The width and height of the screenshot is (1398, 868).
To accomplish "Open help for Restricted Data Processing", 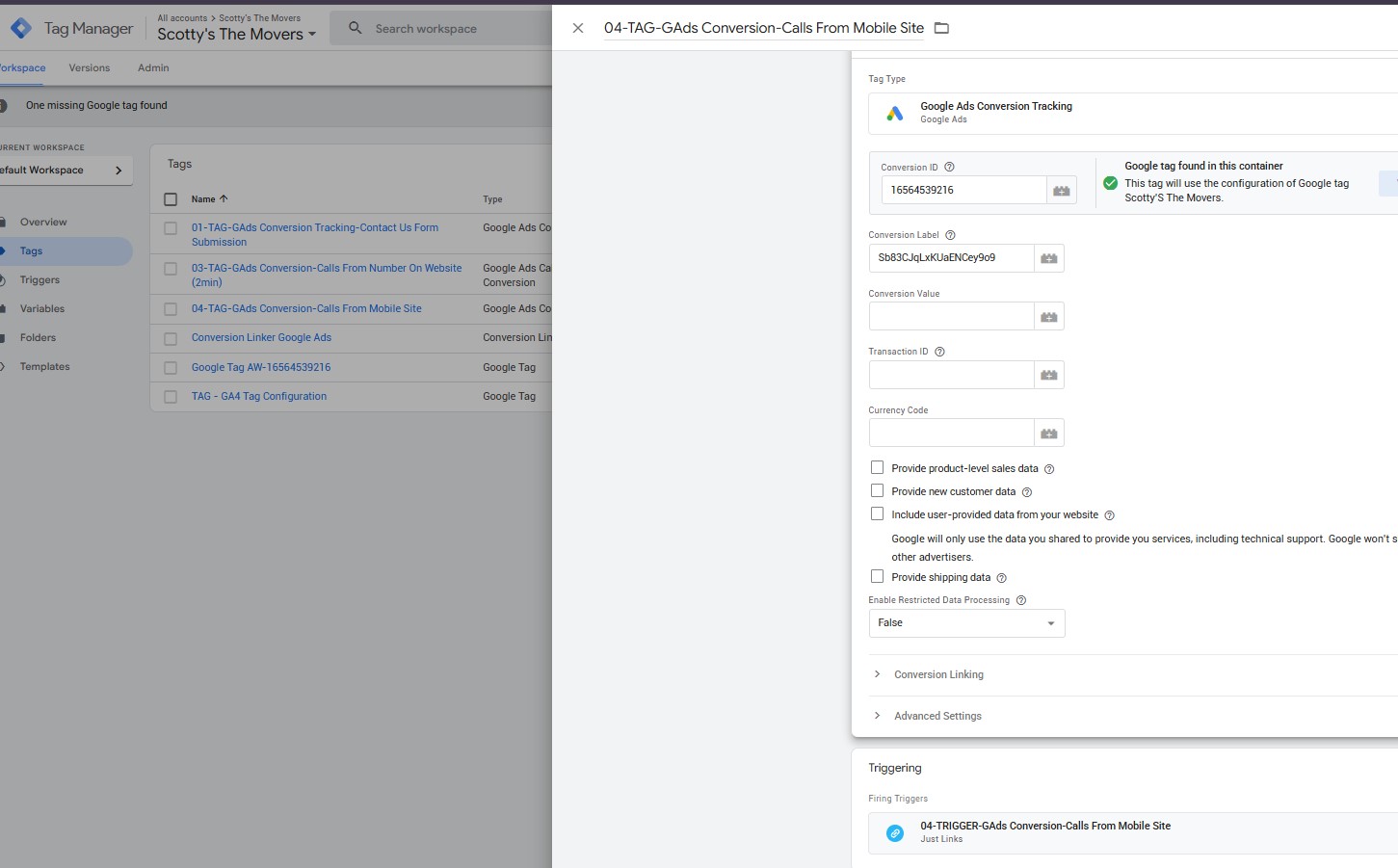I will [x=1021, y=600].
